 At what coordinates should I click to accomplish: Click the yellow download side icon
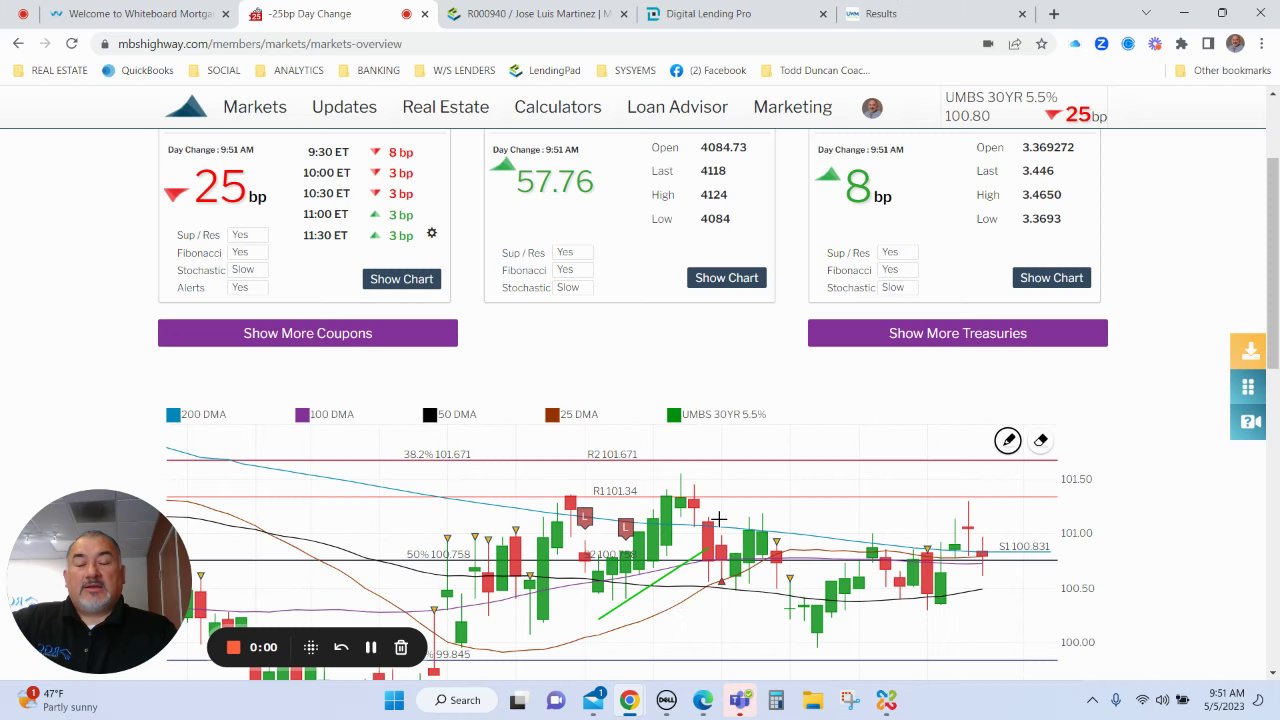tap(1248, 352)
